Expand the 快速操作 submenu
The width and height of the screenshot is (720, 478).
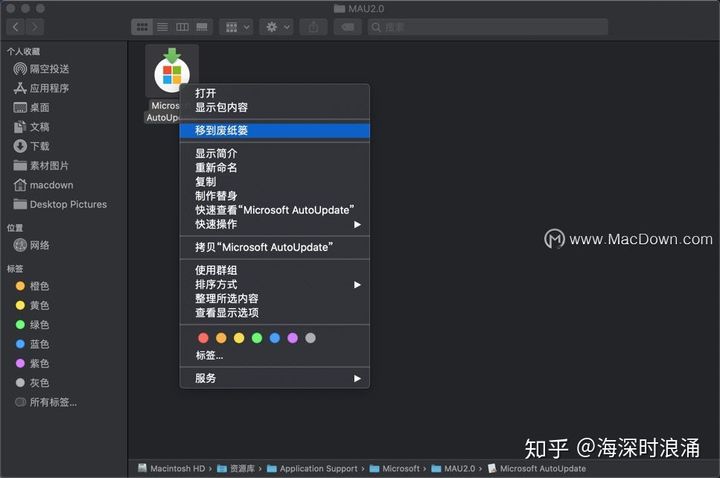275,225
